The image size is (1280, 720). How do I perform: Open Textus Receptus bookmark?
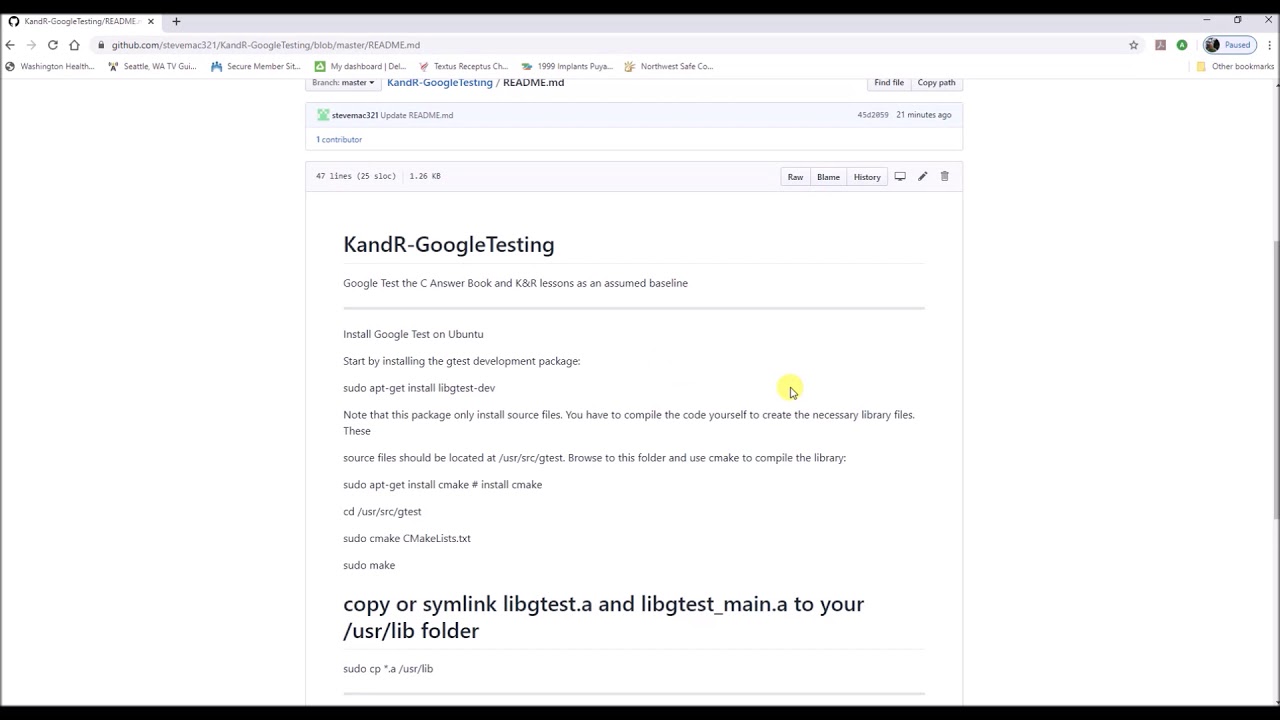point(463,67)
